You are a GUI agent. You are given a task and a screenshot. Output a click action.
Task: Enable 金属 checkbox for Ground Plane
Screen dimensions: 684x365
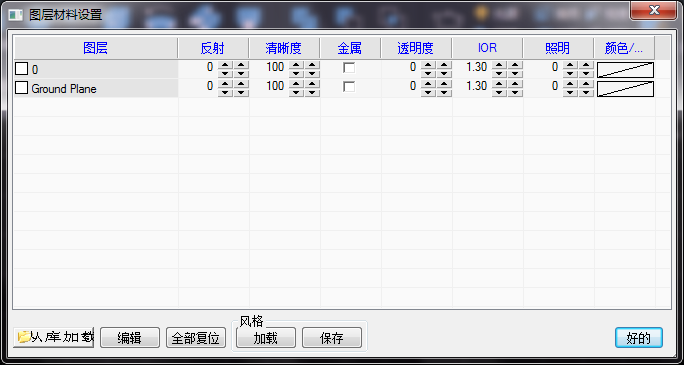349,87
